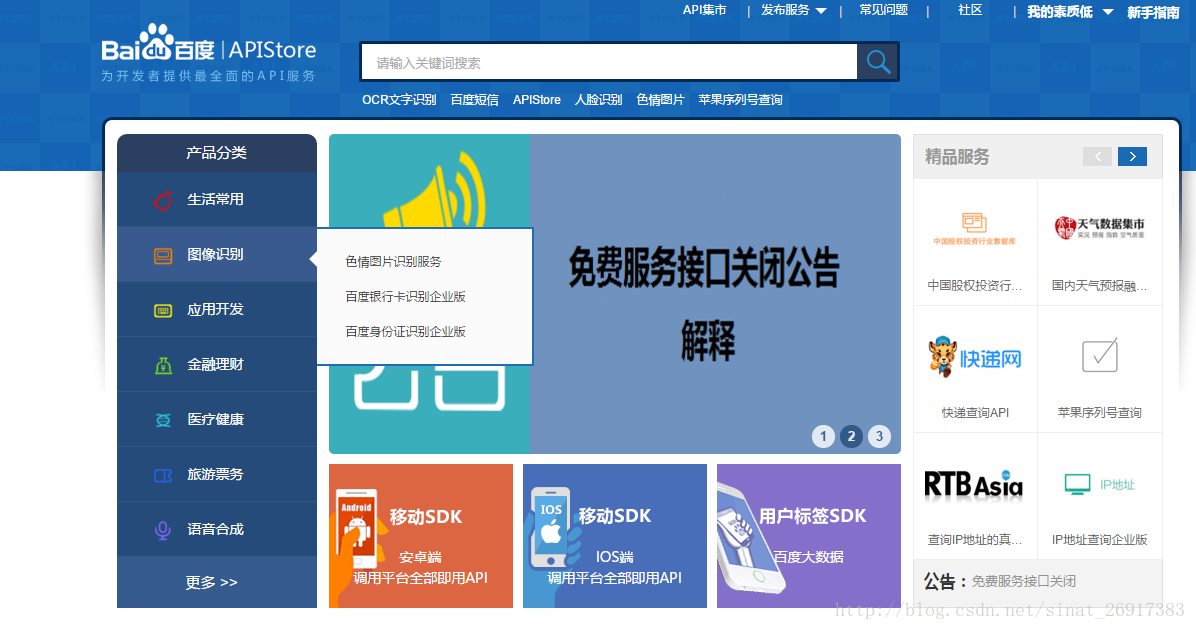Go to next featured services page

(x=1133, y=156)
